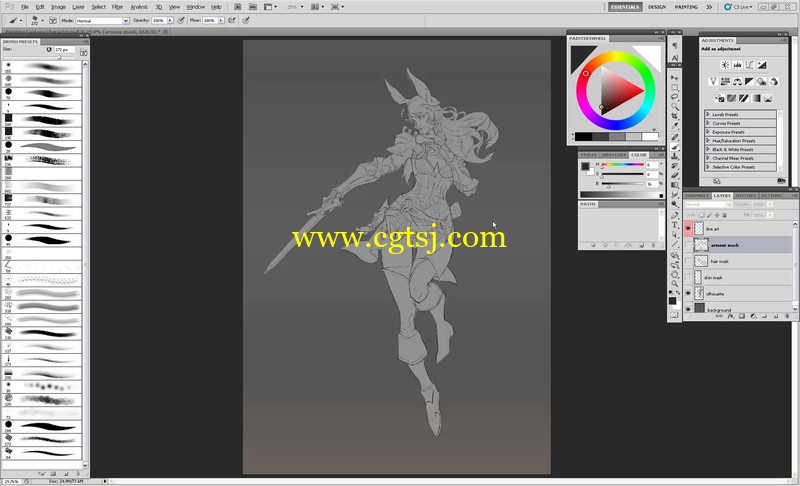Image resolution: width=800 pixels, height=486 pixels.
Task: Select the Brush tool in the toolbox
Action: coord(674,147)
